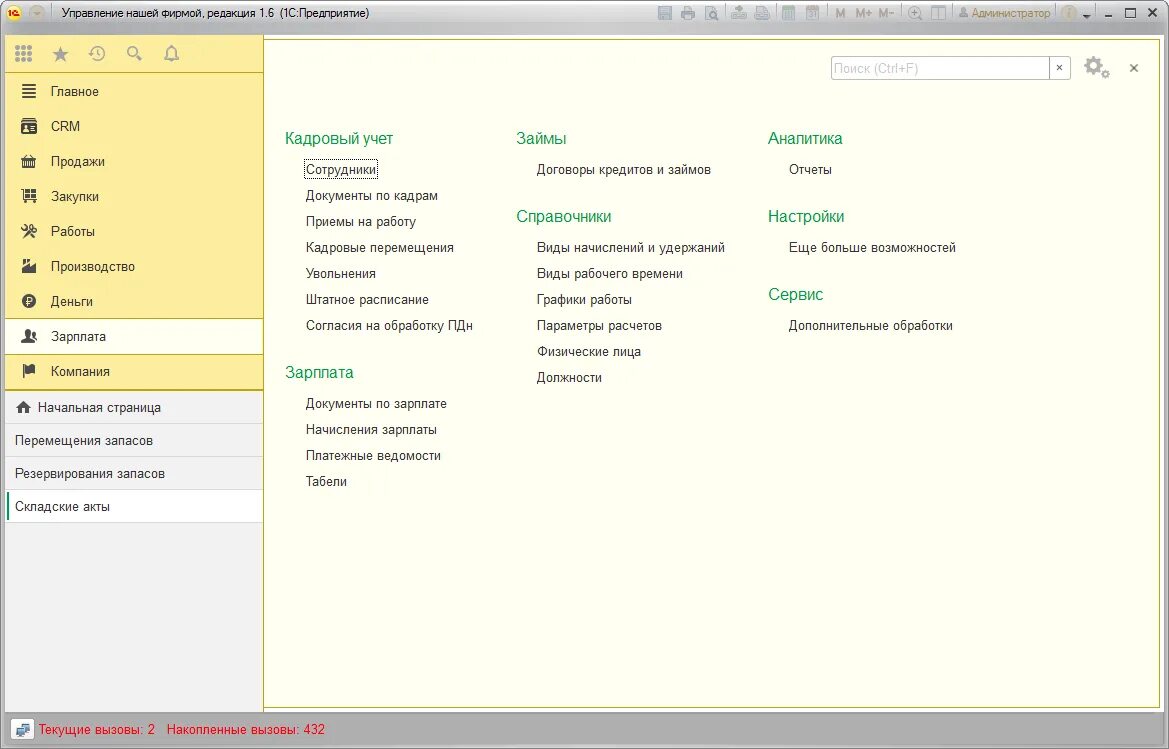Viewport: 1169px width, 749px height.
Task: Select the Зарплата section
Action: (x=134, y=336)
